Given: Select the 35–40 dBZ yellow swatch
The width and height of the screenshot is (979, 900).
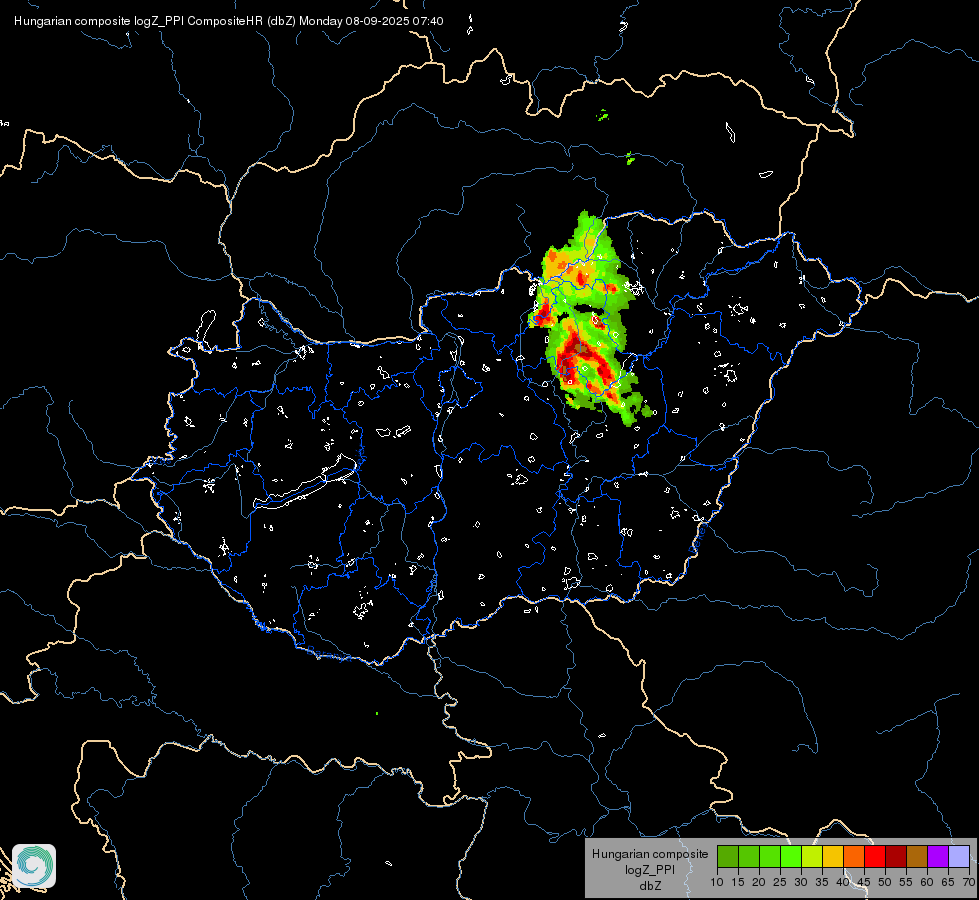Looking at the screenshot, I should [833, 856].
